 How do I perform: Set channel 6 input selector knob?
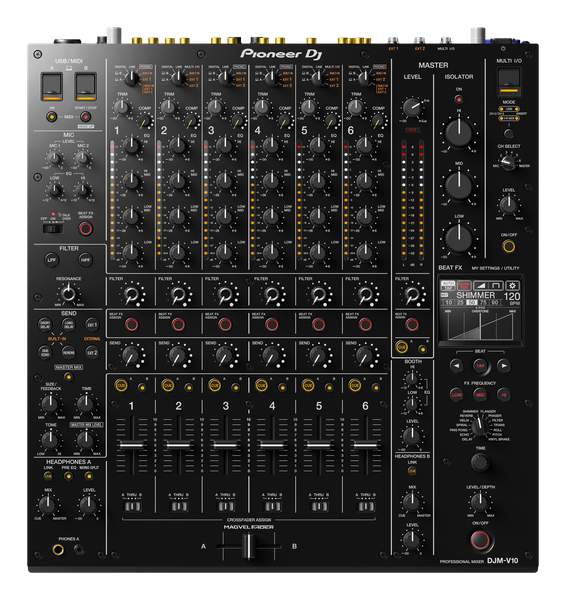[365, 78]
